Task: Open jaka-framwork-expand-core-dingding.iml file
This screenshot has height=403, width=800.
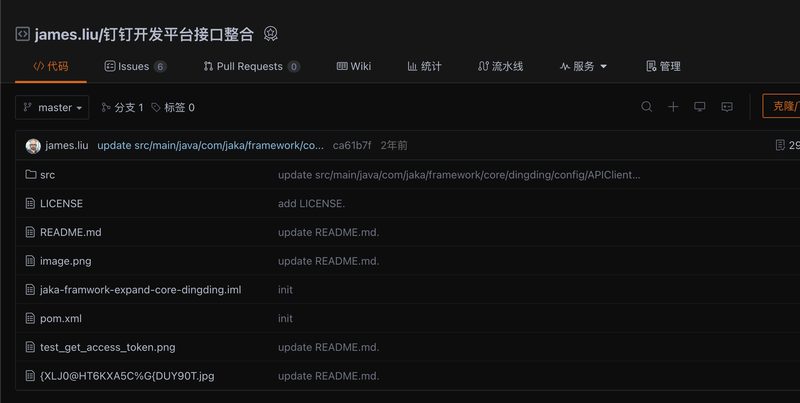Action: tap(141, 290)
